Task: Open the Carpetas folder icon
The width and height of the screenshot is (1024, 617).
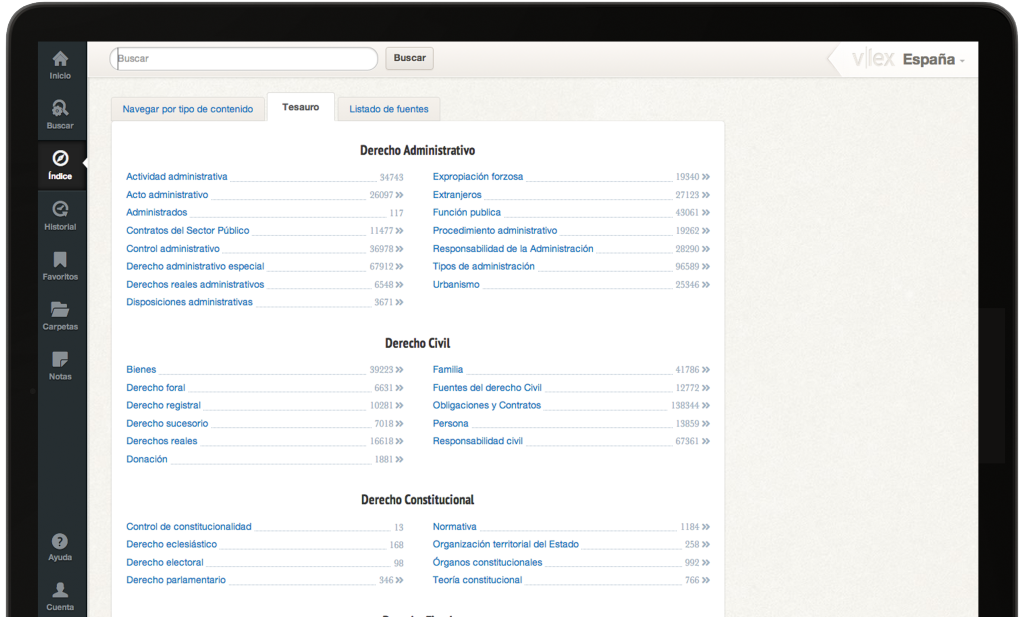Action: point(60,310)
